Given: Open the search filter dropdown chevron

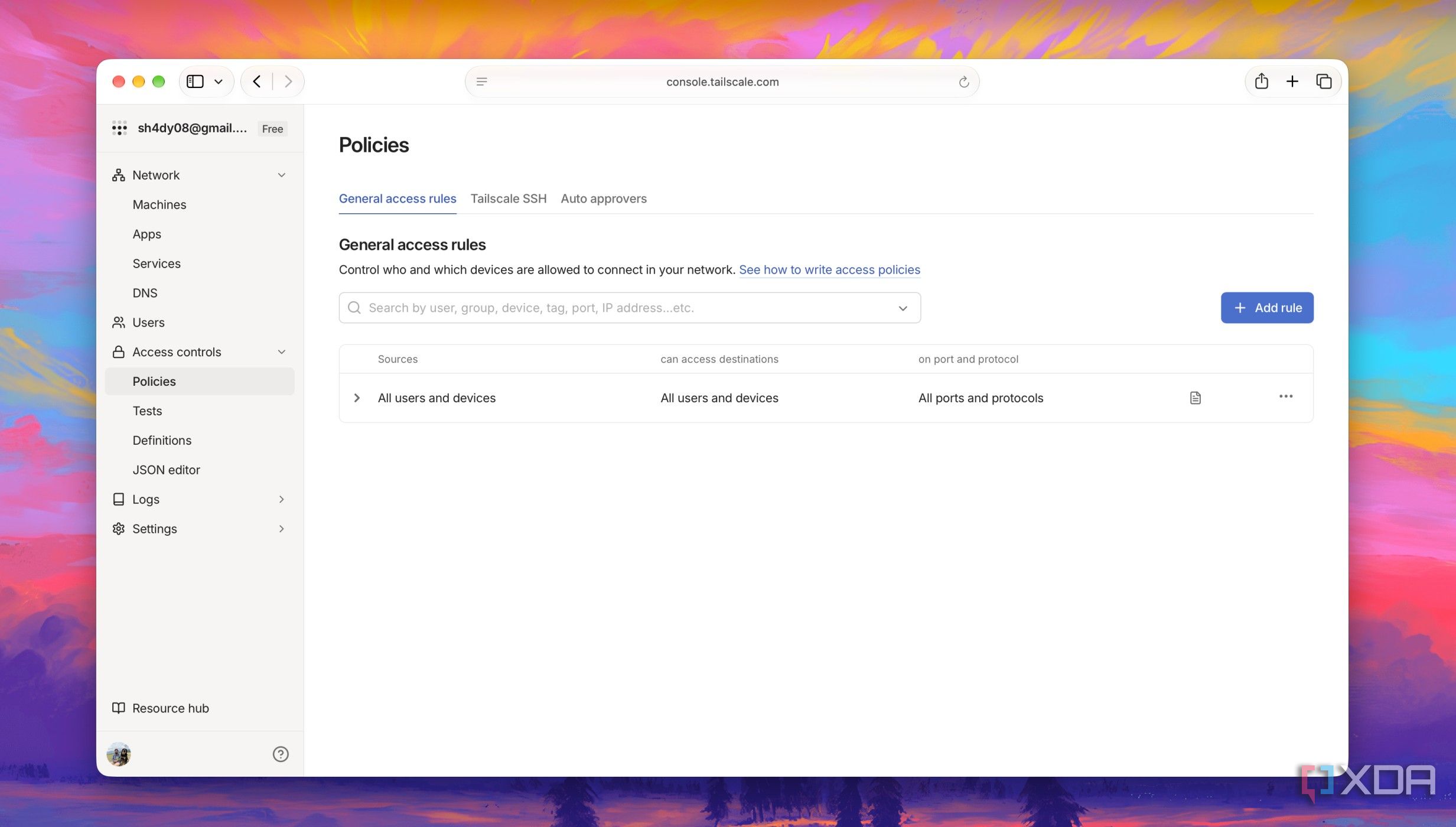Looking at the screenshot, I should (x=903, y=308).
